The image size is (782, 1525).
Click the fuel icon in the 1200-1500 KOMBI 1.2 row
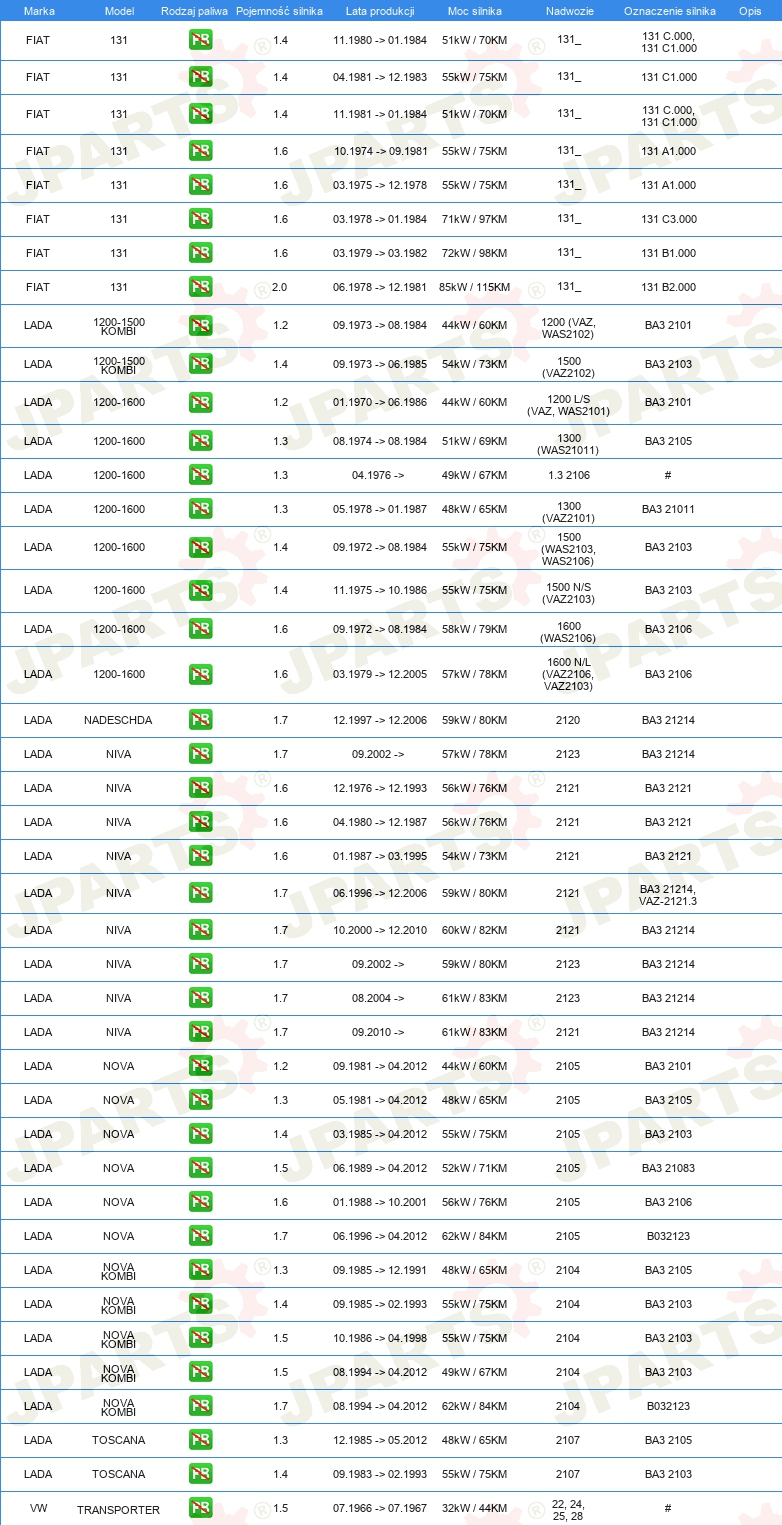tap(200, 326)
